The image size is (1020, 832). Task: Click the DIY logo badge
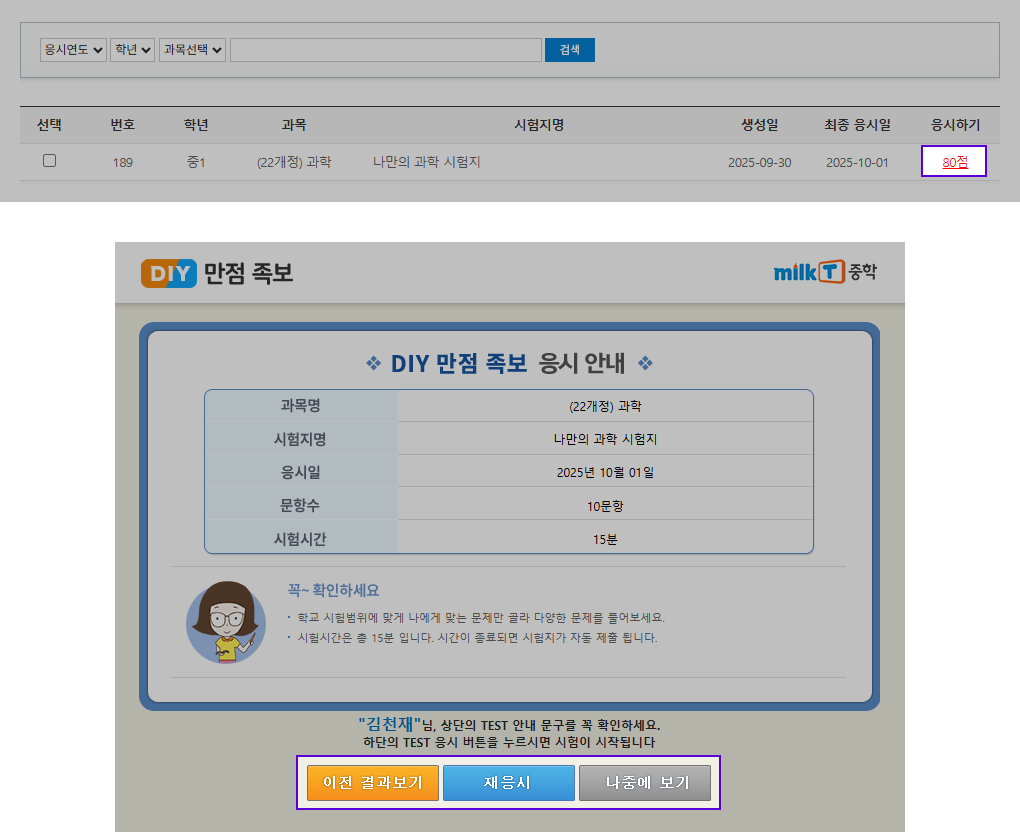169,273
